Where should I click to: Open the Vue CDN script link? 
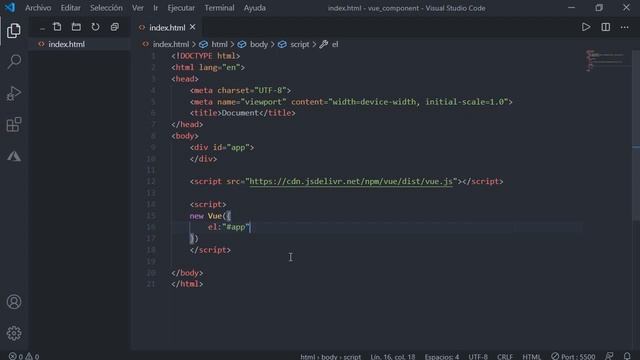(351, 181)
